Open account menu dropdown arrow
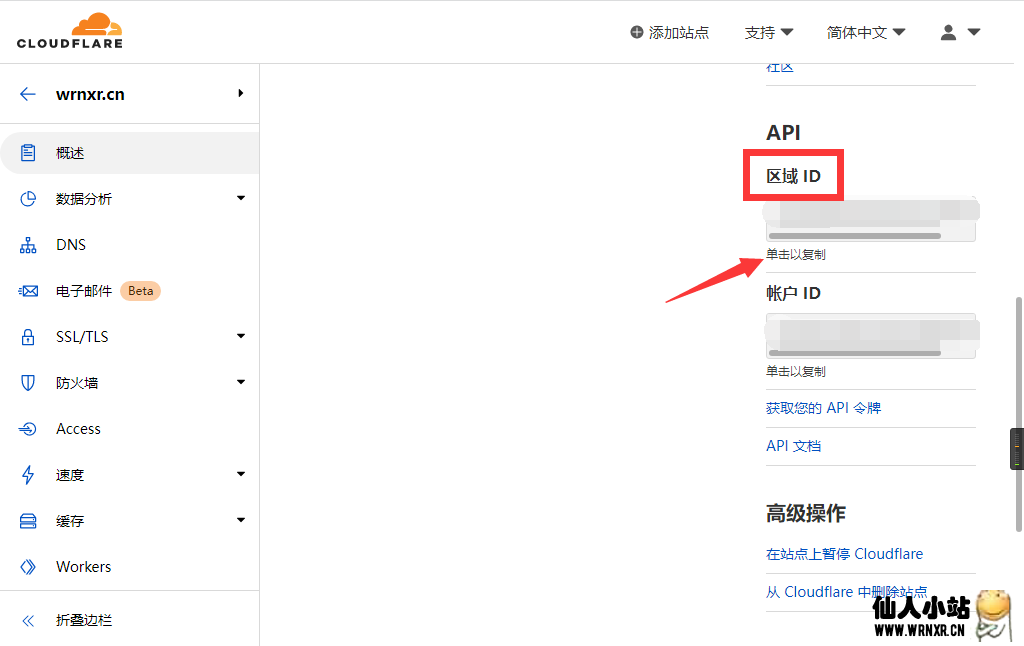 click(974, 32)
